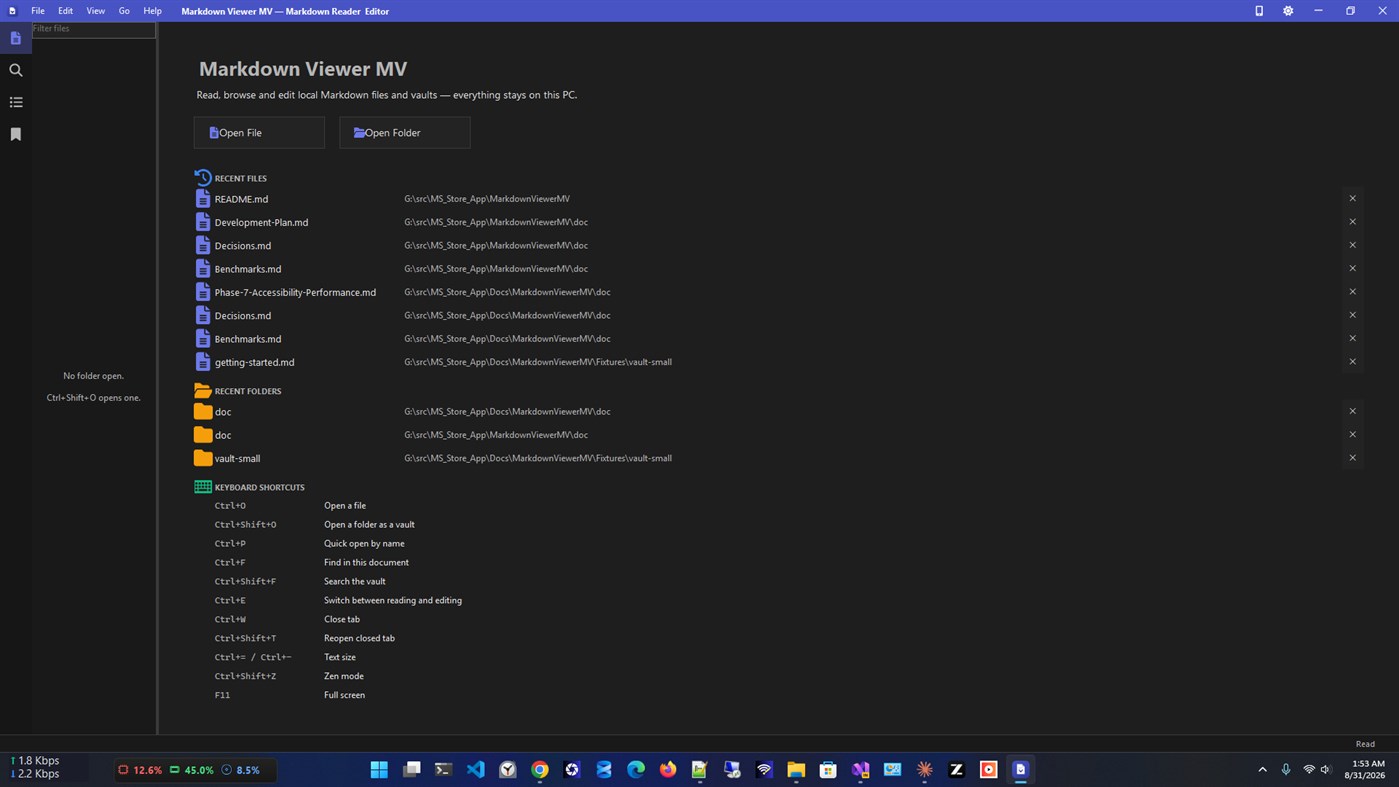Viewport: 1399px width, 787px height.
Task: Remove Development-Plan.md from recent list
Action: pyautogui.click(x=1352, y=222)
